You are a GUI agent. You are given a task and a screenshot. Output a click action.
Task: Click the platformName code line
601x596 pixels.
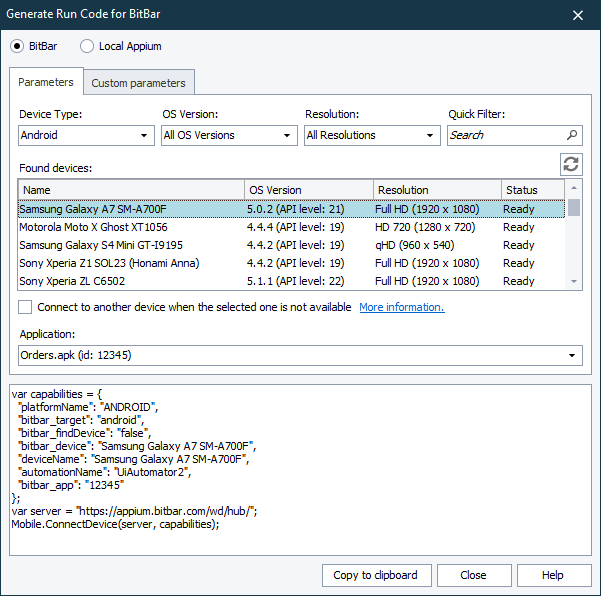[88, 407]
